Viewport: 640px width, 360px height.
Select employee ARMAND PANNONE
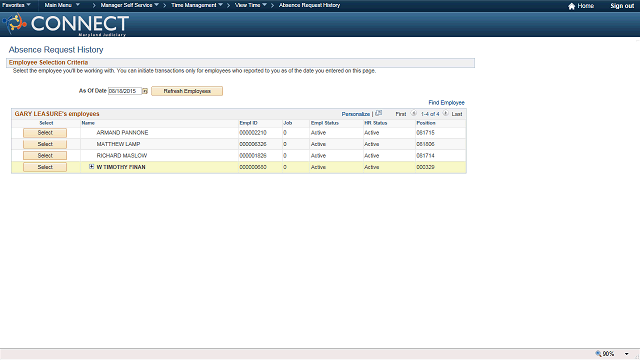coord(45,133)
